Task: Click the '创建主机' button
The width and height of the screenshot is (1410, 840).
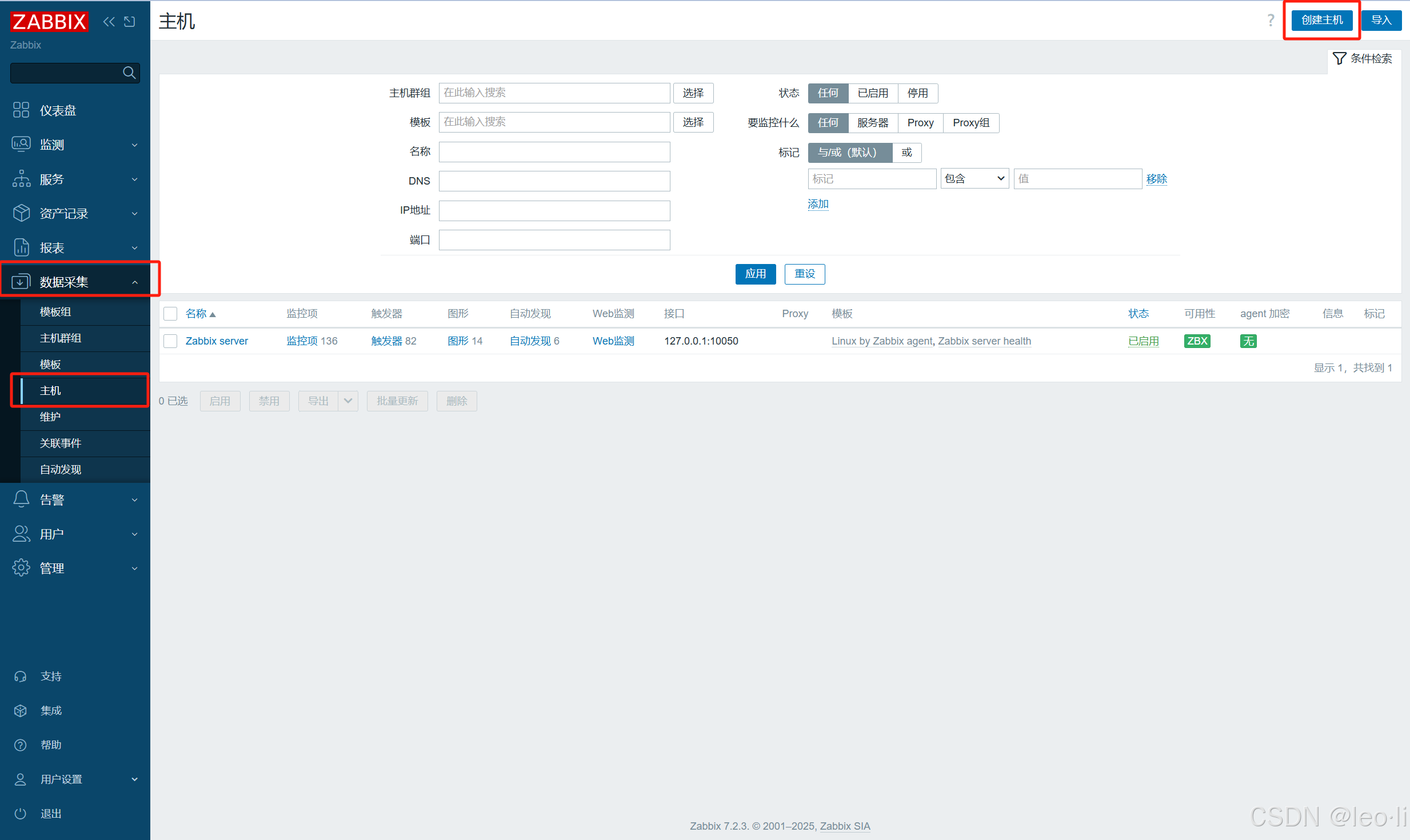Action: (1321, 21)
